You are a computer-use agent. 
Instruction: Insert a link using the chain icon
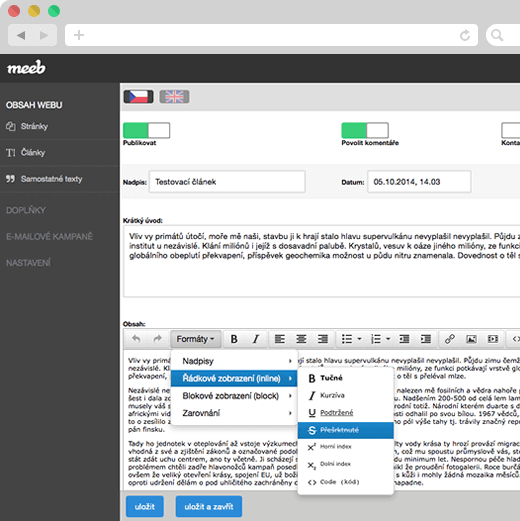(x=450, y=339)
